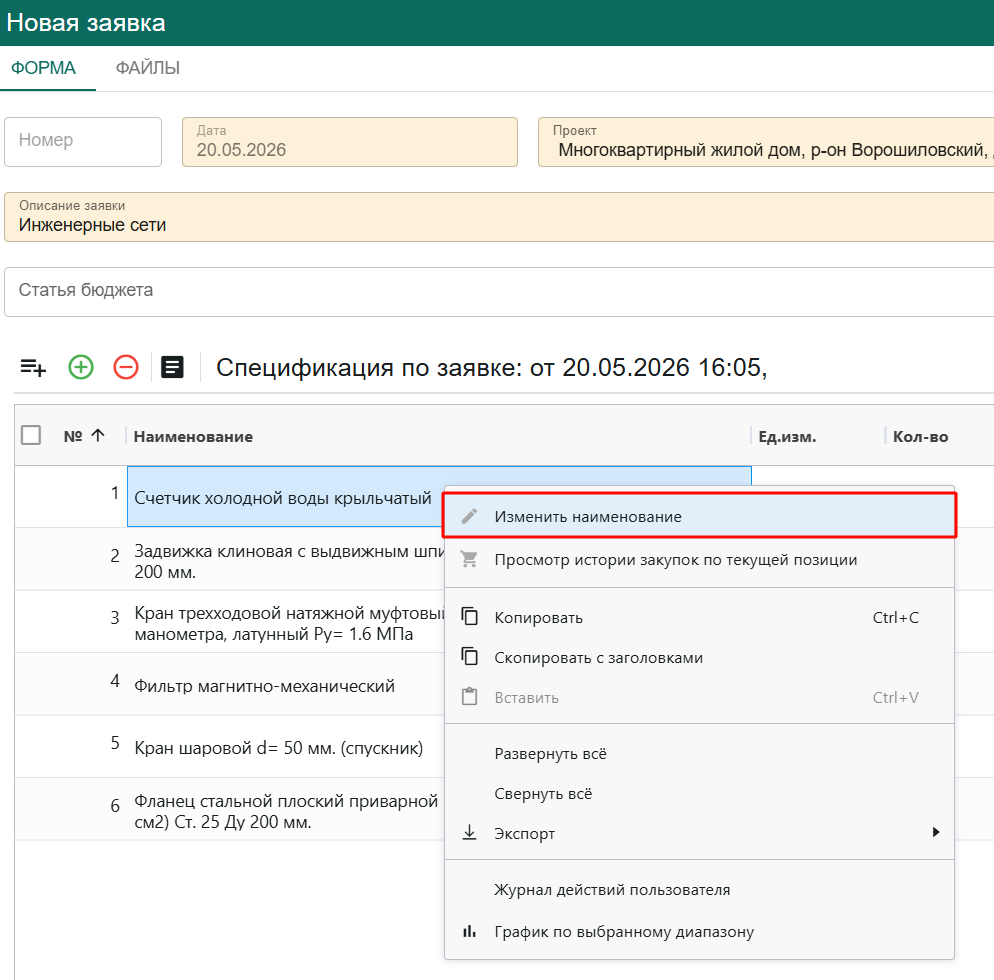
Task: Select Скопировать с заголовками menu item
Action: point(700,657)
